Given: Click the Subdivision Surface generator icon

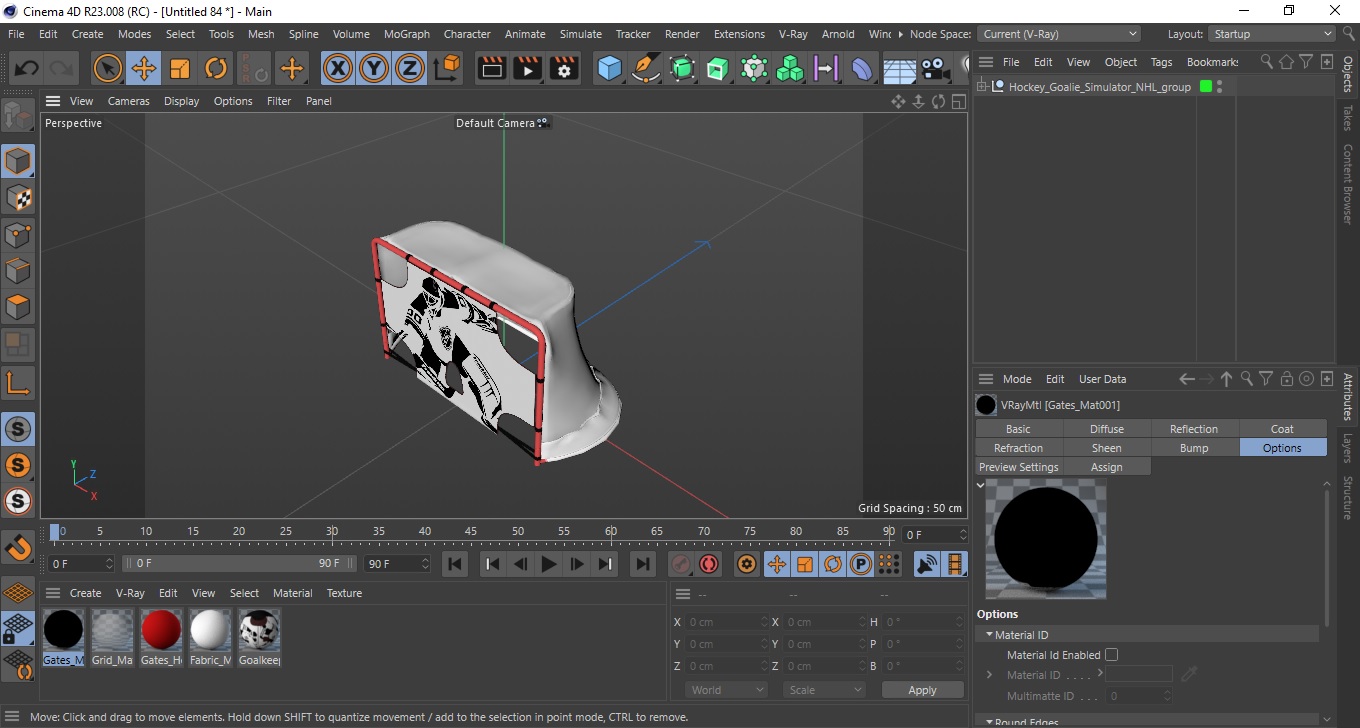Looking at the screenshot, I should (x=682, y=69).
